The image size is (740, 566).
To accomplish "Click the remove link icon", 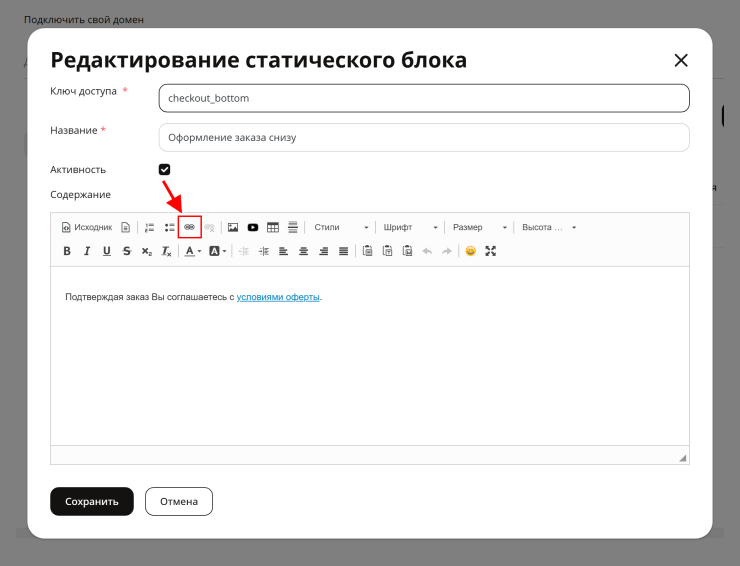I will (210, 228).
